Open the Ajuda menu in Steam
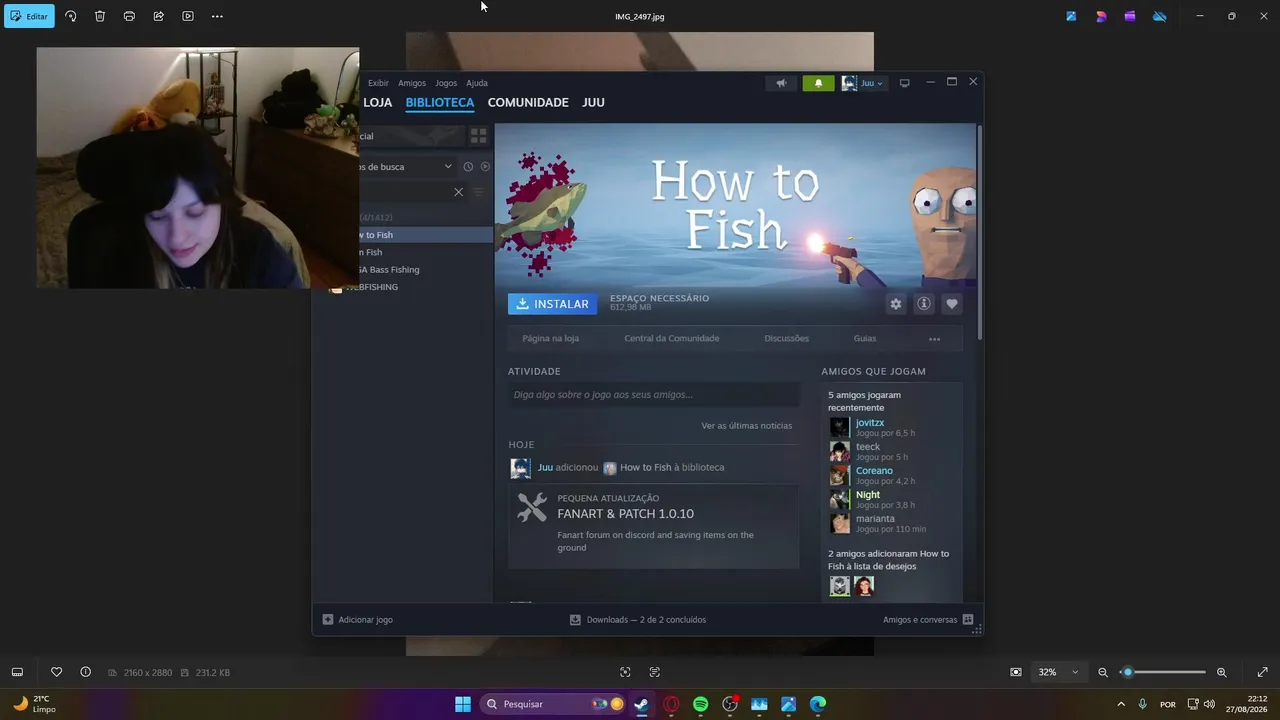Image resolution: width=1280 pixels, height=720 pixels. point(477,83)
